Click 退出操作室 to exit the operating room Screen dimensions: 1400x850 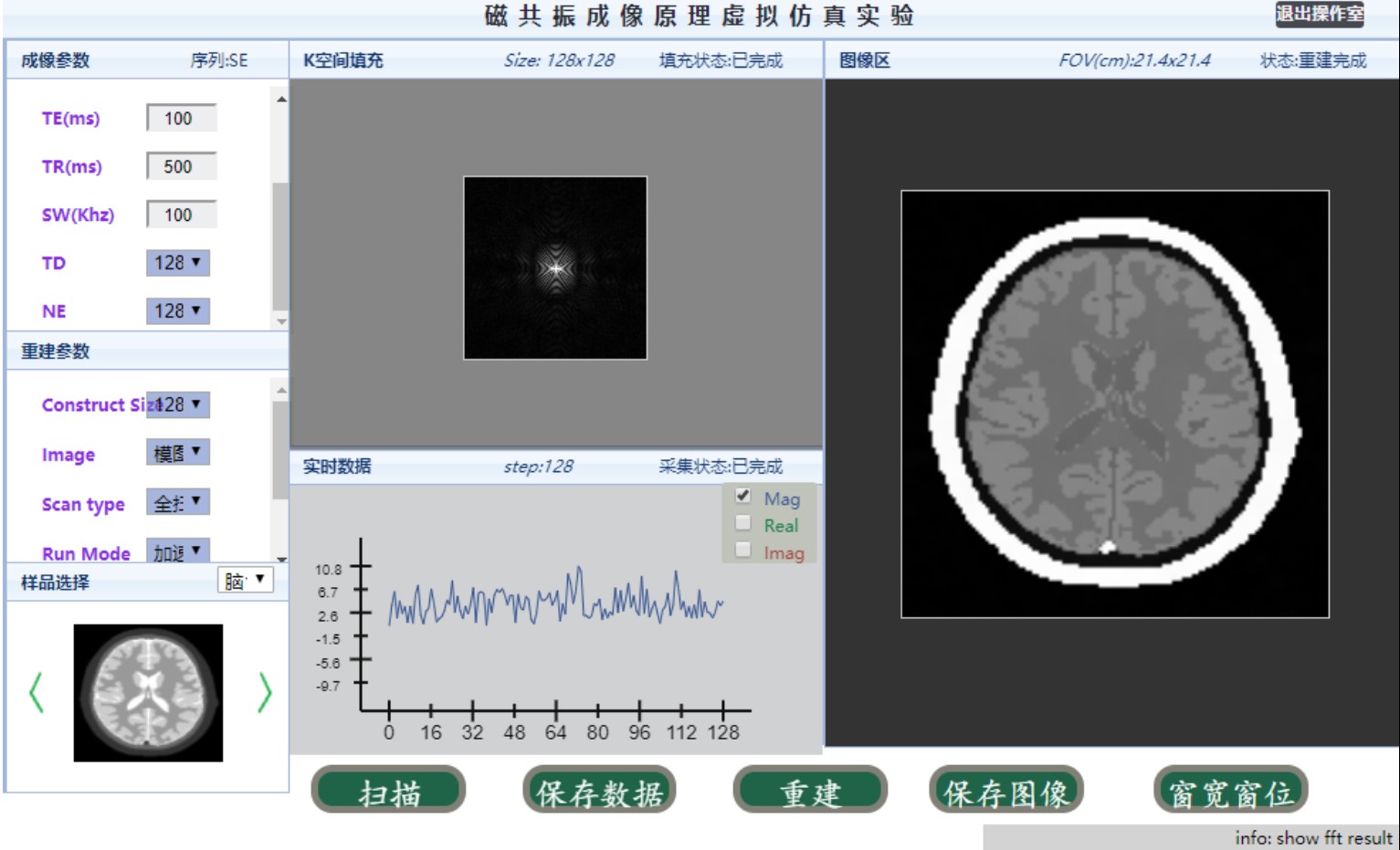tap(1319, 14)
